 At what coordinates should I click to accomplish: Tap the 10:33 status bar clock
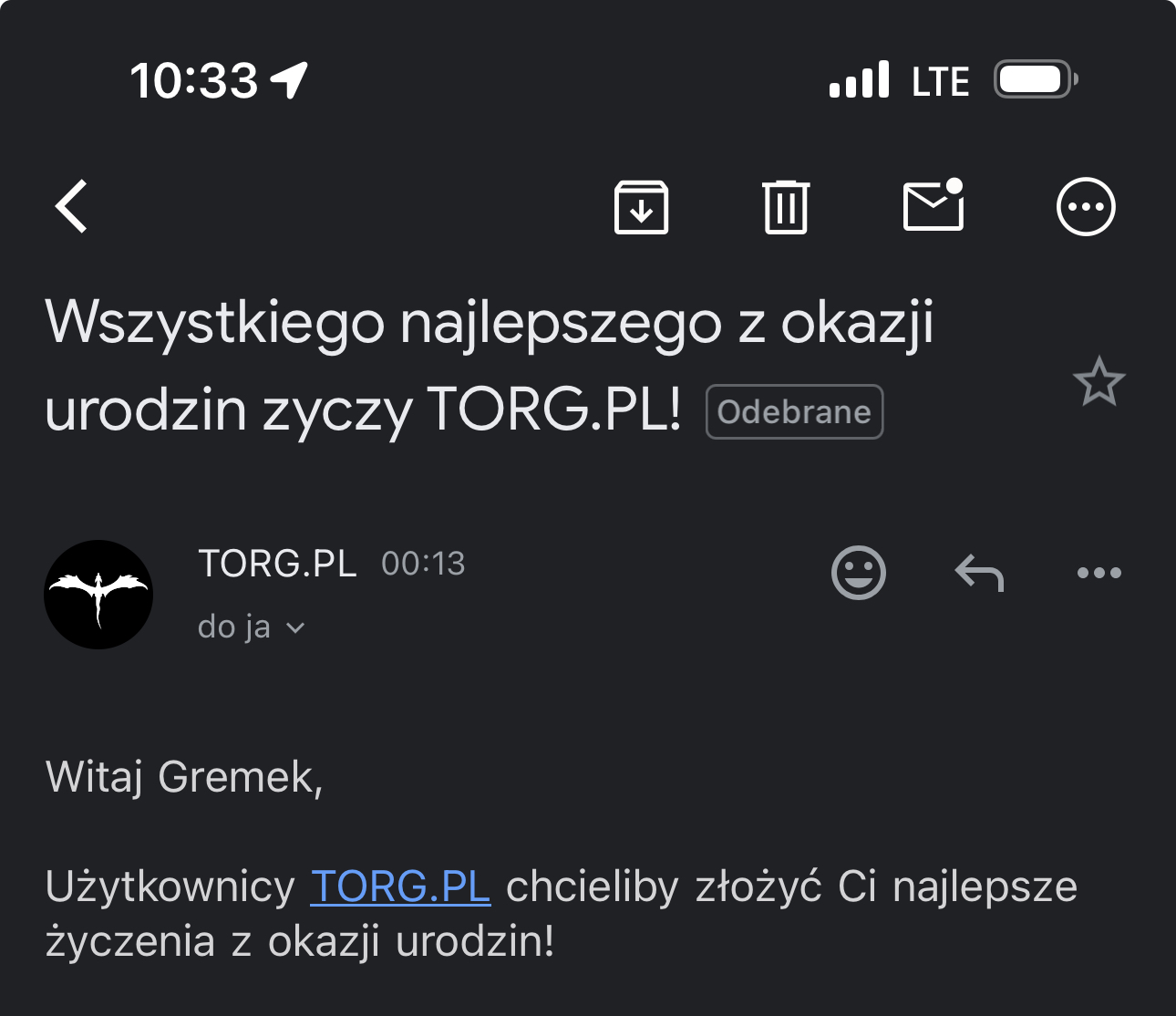pyautogui.click(x=194, y=80)
